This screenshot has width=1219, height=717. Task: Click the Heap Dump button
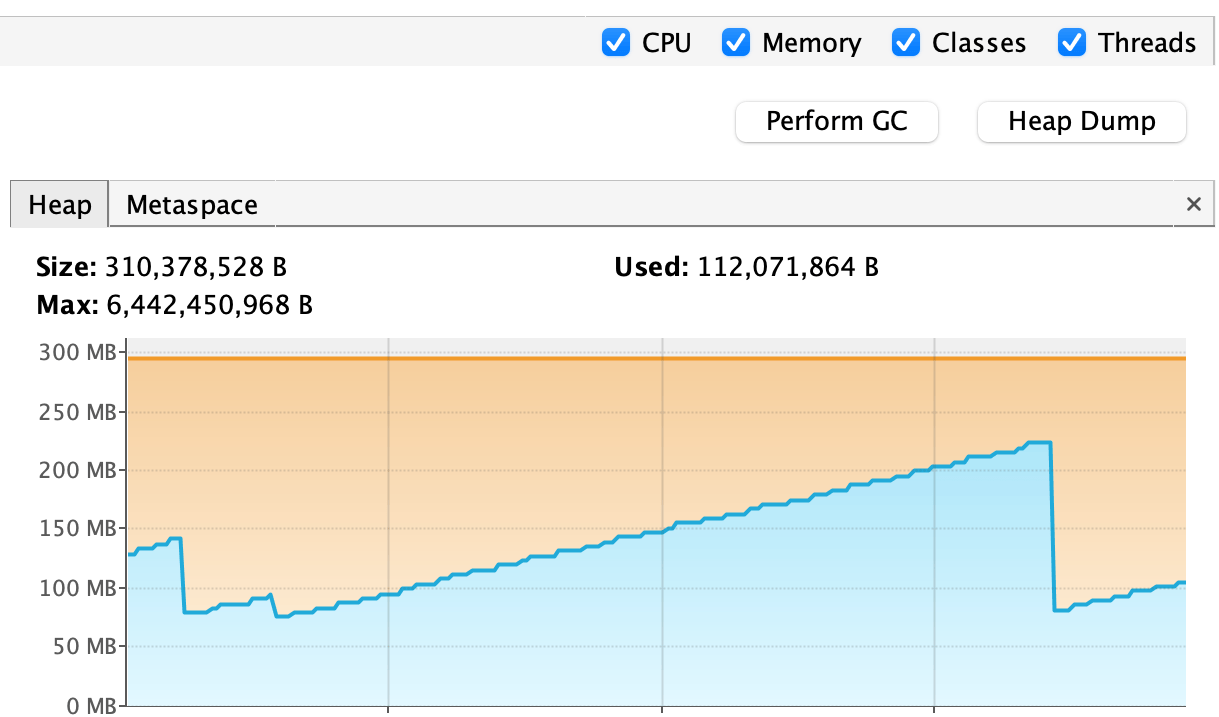click(1081, 122)
